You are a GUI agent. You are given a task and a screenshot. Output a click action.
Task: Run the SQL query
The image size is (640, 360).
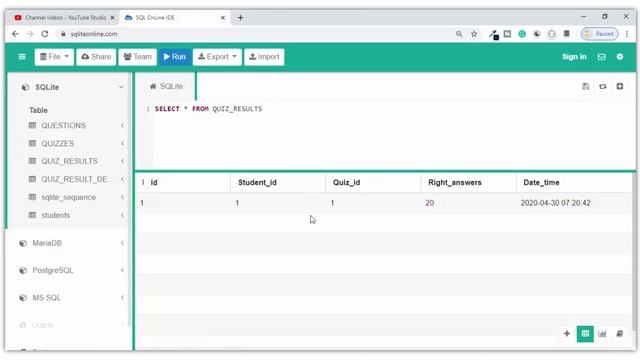pos(175,57)
